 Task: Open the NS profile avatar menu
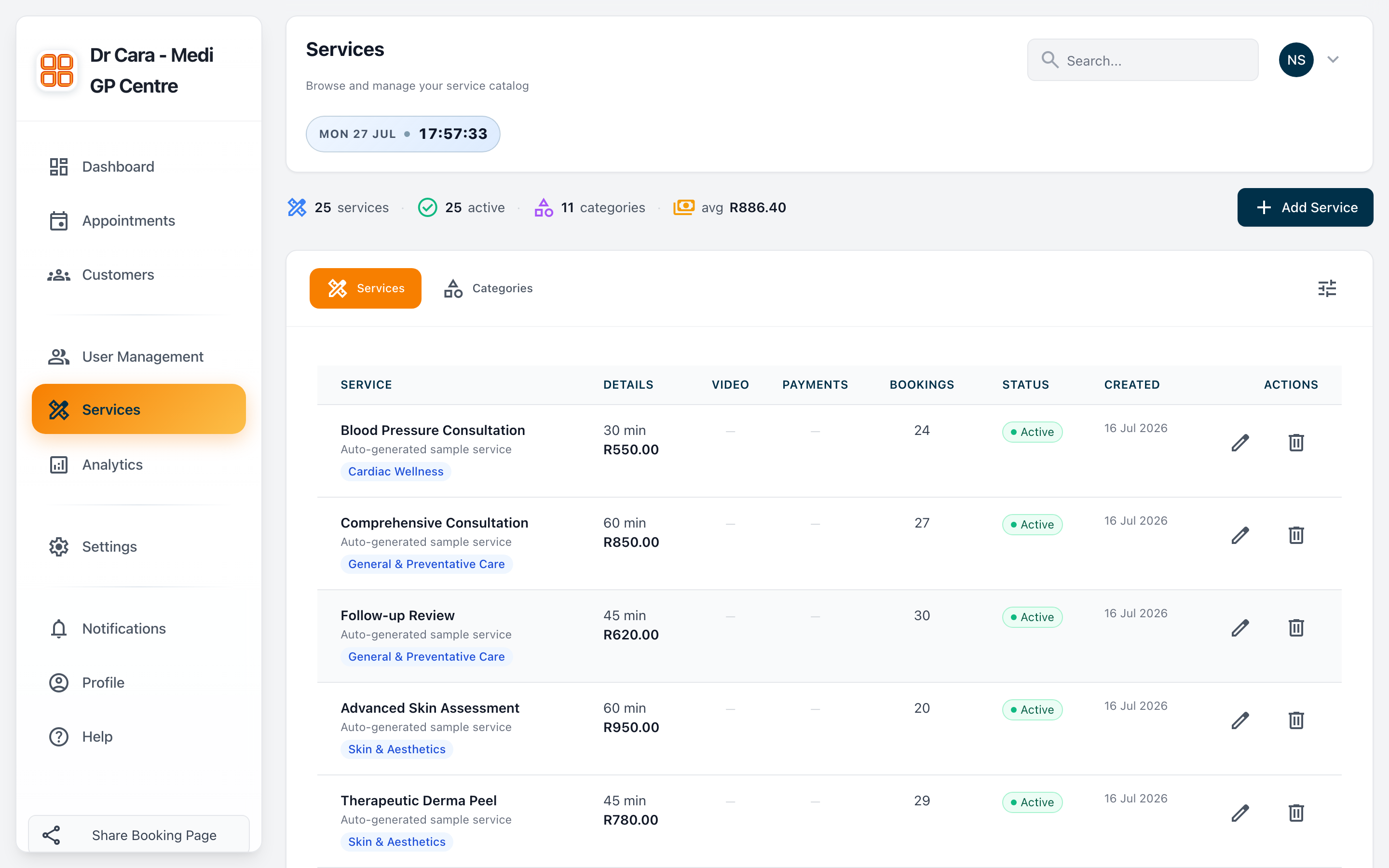1296,60
